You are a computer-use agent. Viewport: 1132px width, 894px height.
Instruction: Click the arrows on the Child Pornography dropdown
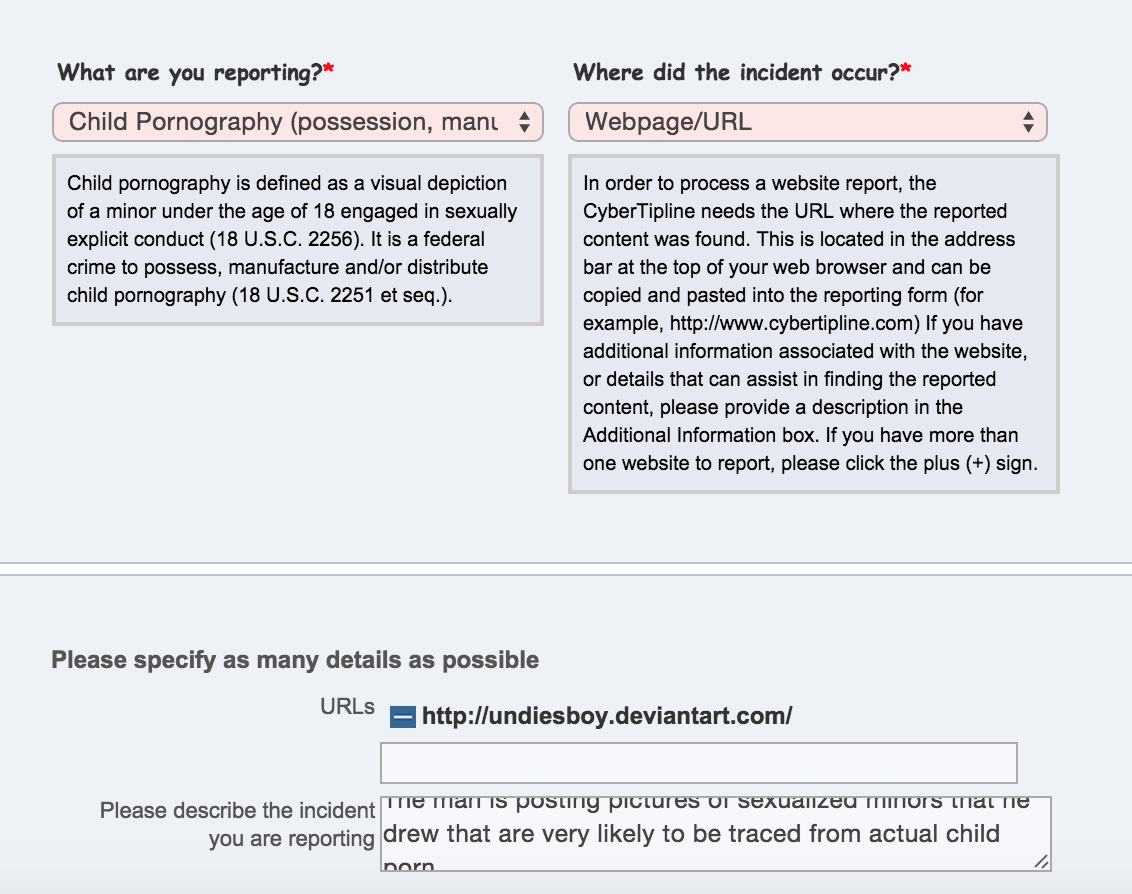pyautogui.click(x=525, y=122)
